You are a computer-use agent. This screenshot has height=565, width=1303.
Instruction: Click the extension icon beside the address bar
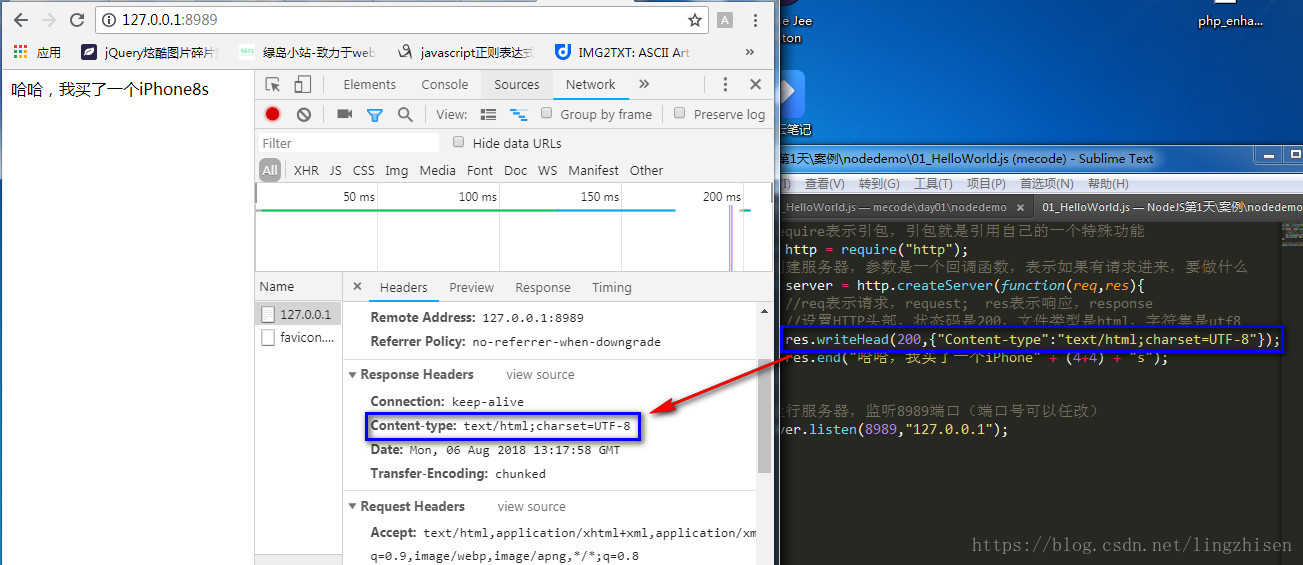(725, 20)
